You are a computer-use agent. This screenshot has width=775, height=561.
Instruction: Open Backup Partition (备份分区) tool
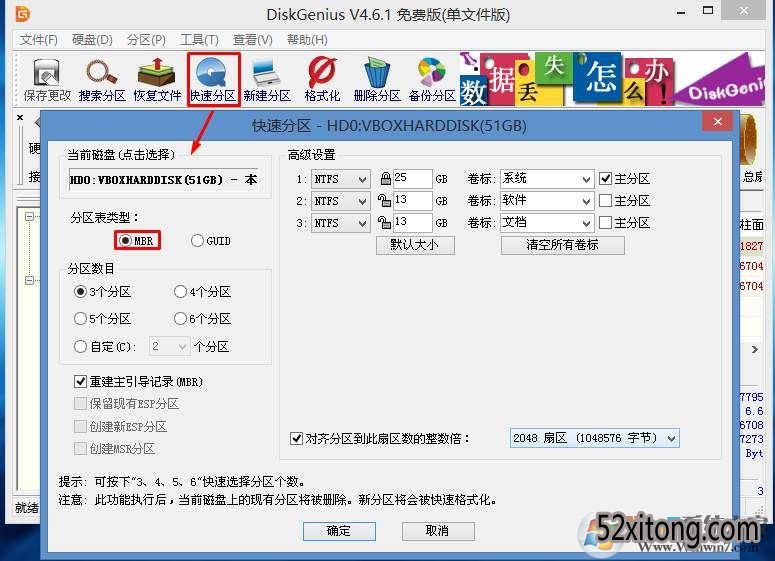(x=432, y=80)
